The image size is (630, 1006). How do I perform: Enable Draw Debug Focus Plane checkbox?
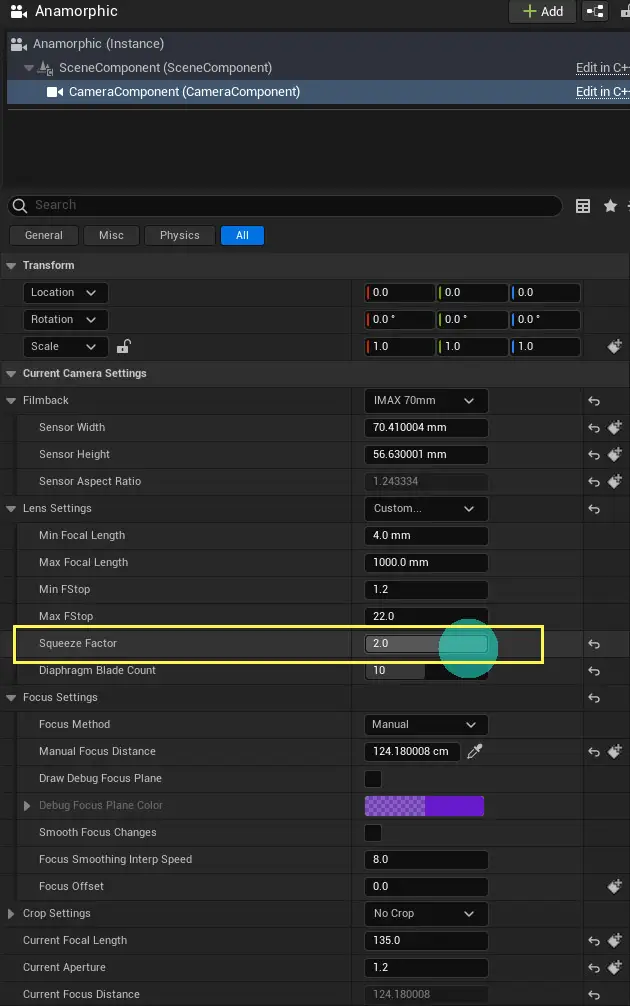[x=373, y=778]
